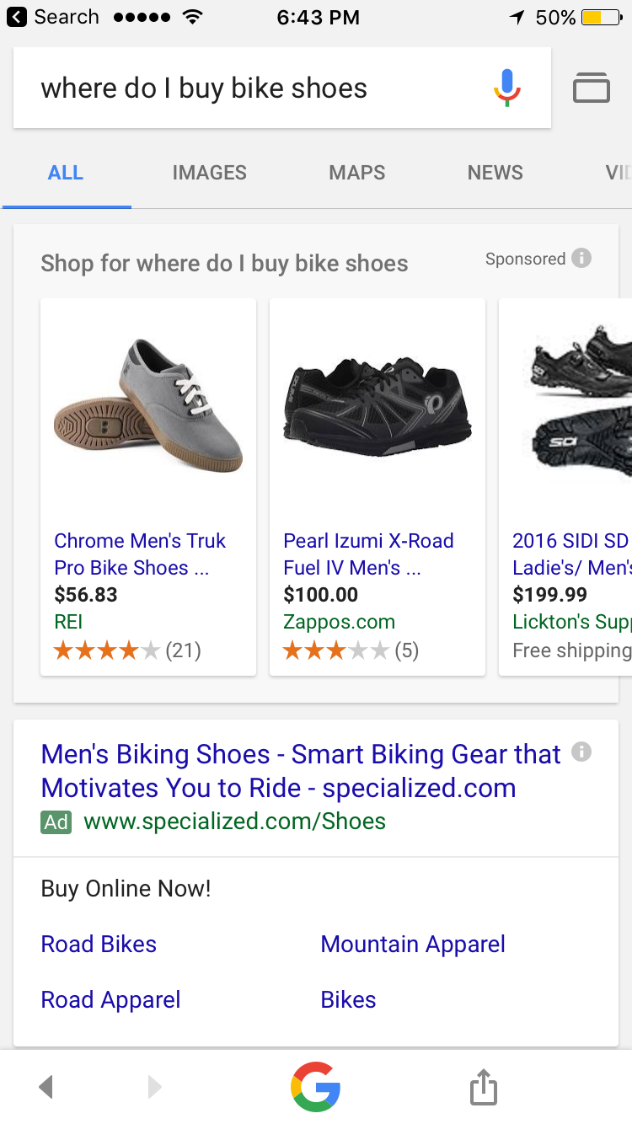Open the share icon in the bottom toolbar

(x=483, y=1087)
